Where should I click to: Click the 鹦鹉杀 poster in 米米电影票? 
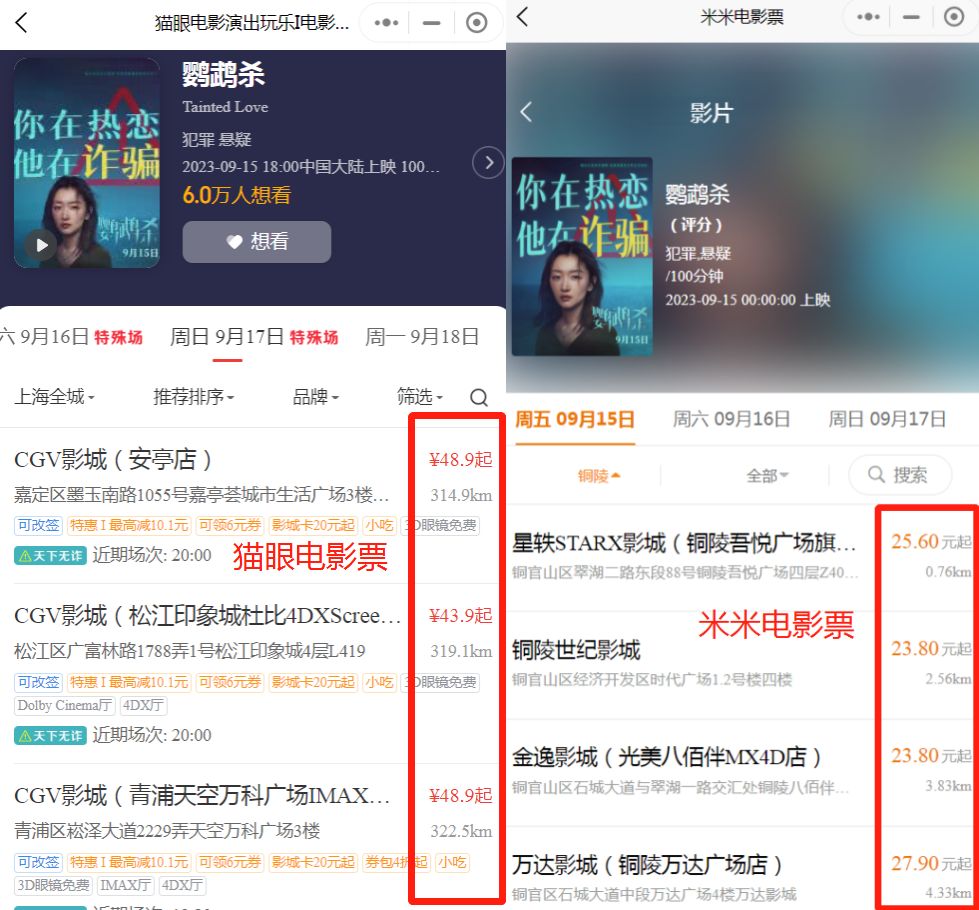click(582, 256)
